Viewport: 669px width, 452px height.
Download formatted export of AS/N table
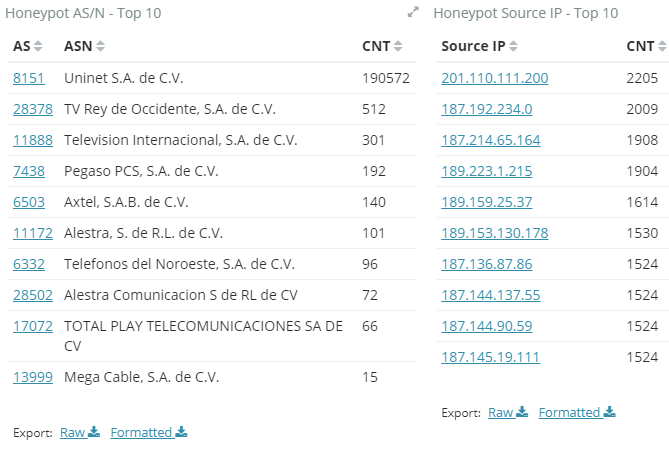(149, 432)
